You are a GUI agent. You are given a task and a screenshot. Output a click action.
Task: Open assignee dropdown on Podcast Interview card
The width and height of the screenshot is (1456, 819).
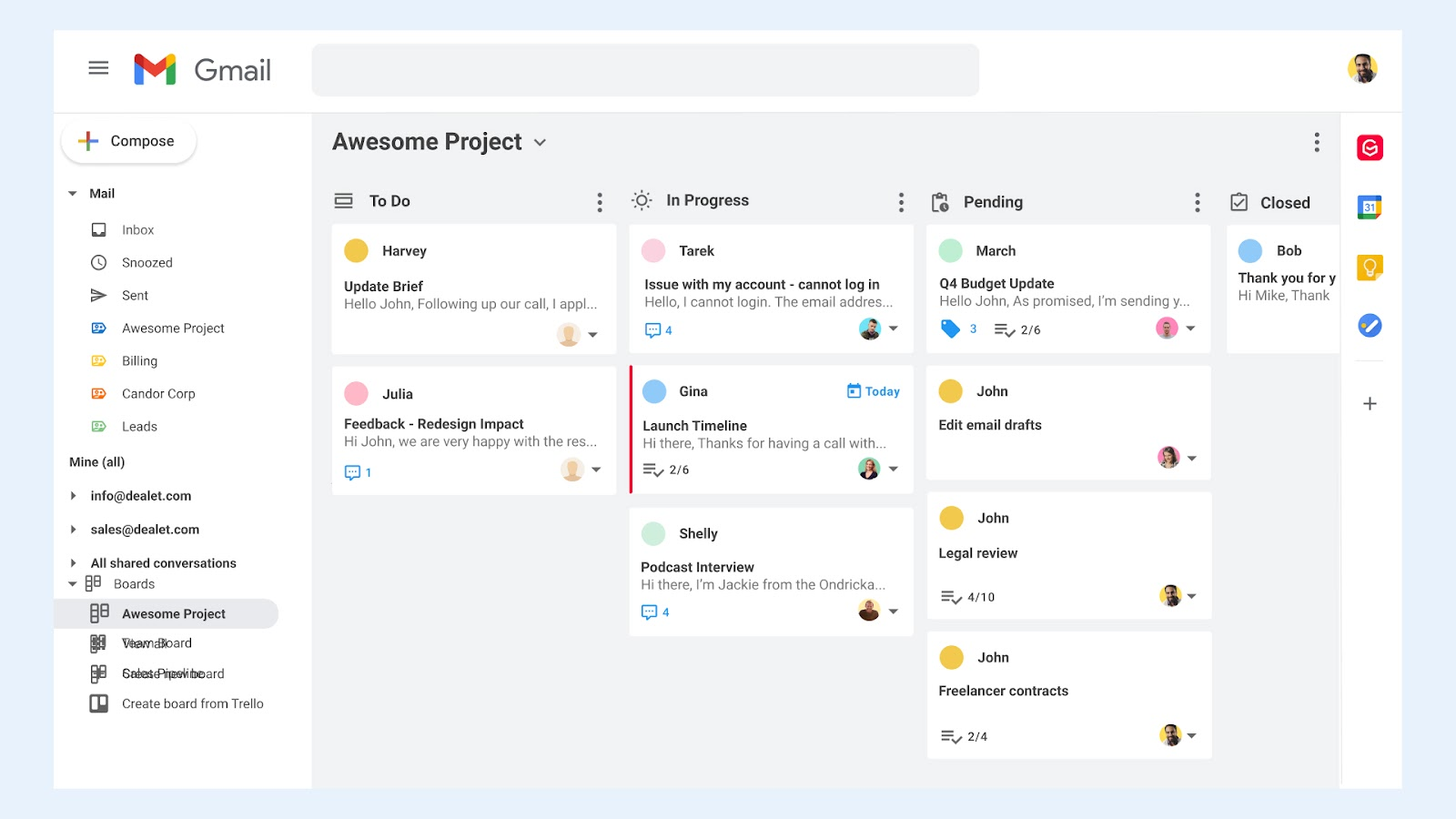[893, 612]
